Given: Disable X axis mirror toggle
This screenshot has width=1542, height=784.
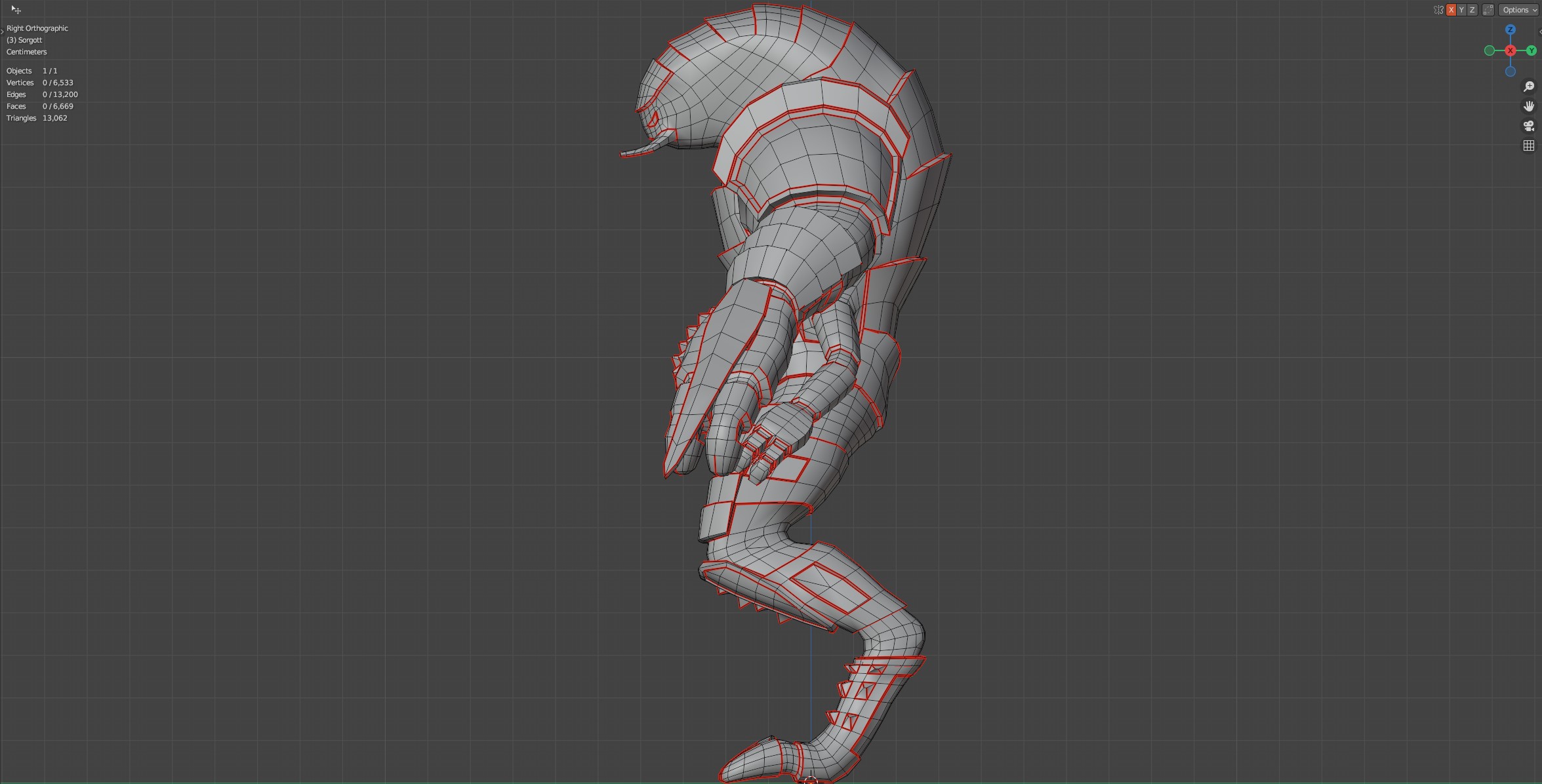Looking at the screenshot, I should 1451,10.
